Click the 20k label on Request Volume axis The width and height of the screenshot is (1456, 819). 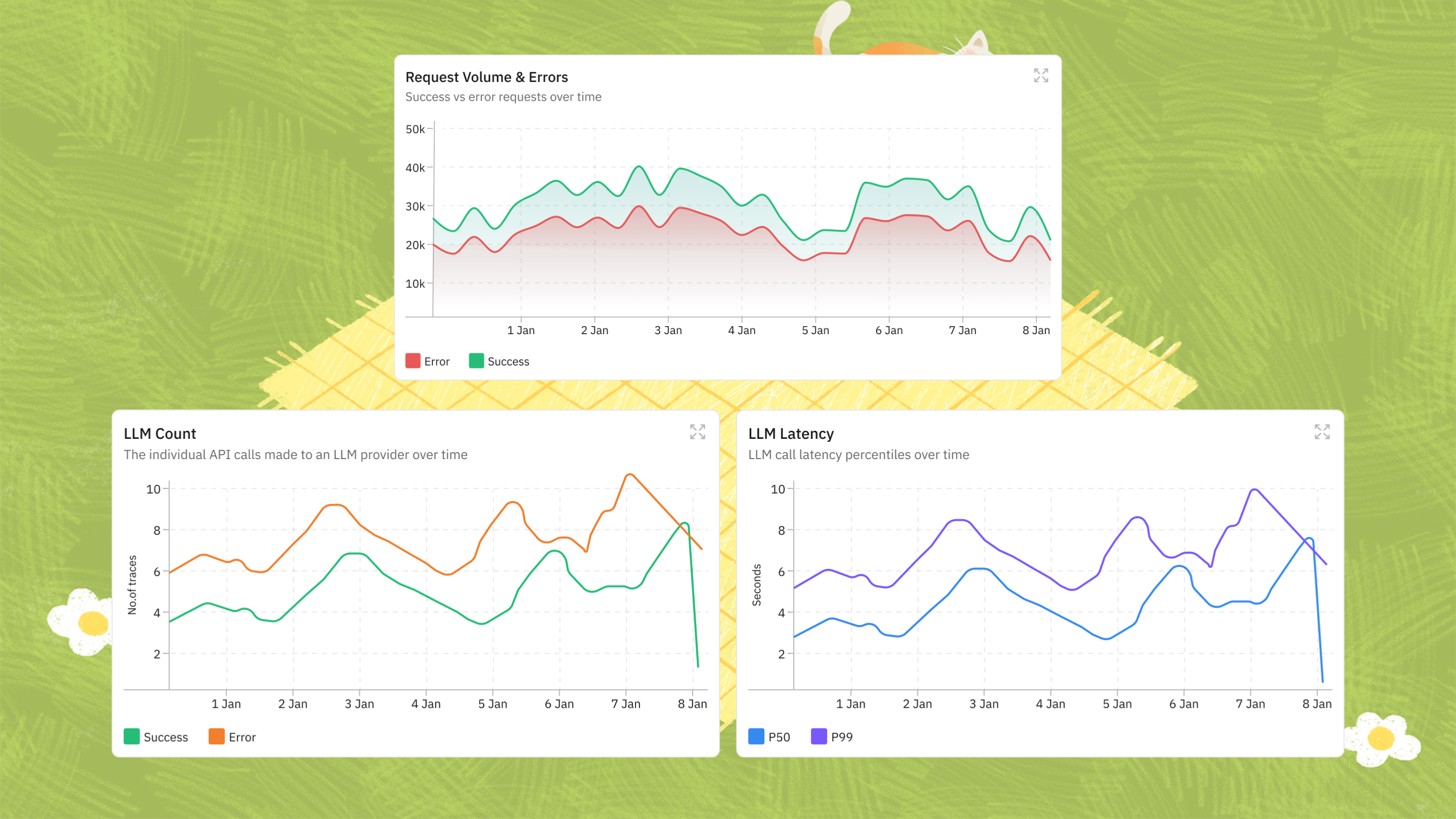click(x=415, y=245)
